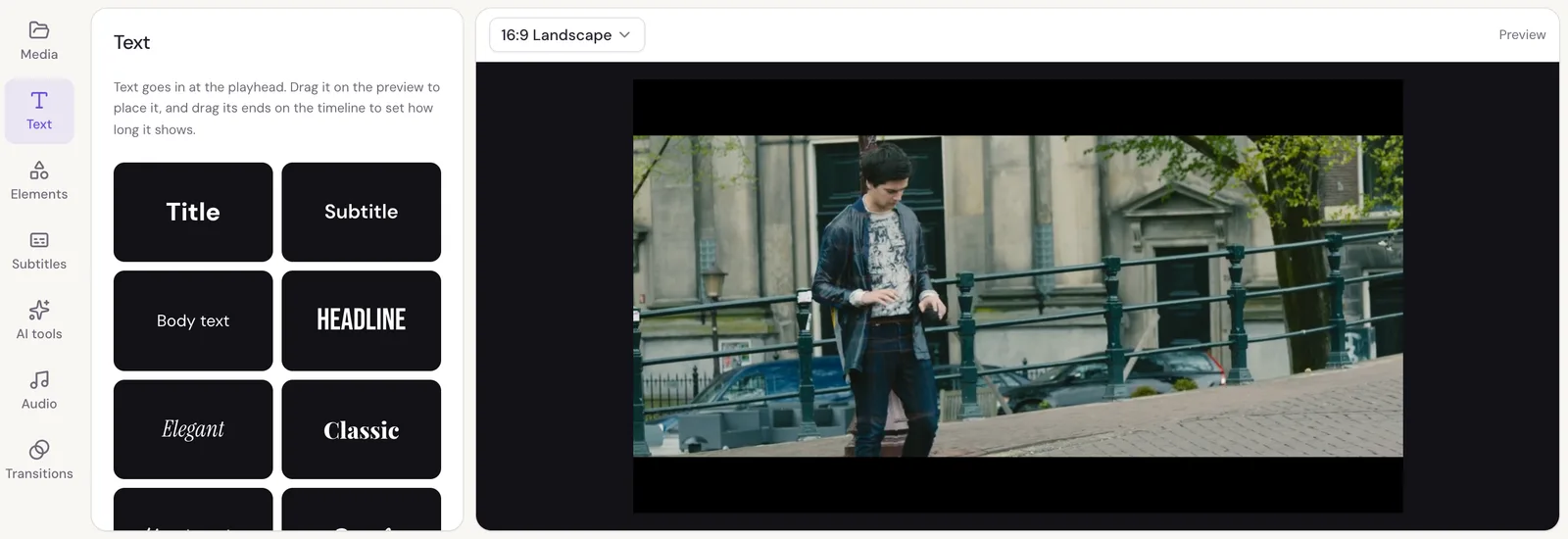Click the video frame in the preview
This screenshot has height=539, width=1568.
[1017, 296]
